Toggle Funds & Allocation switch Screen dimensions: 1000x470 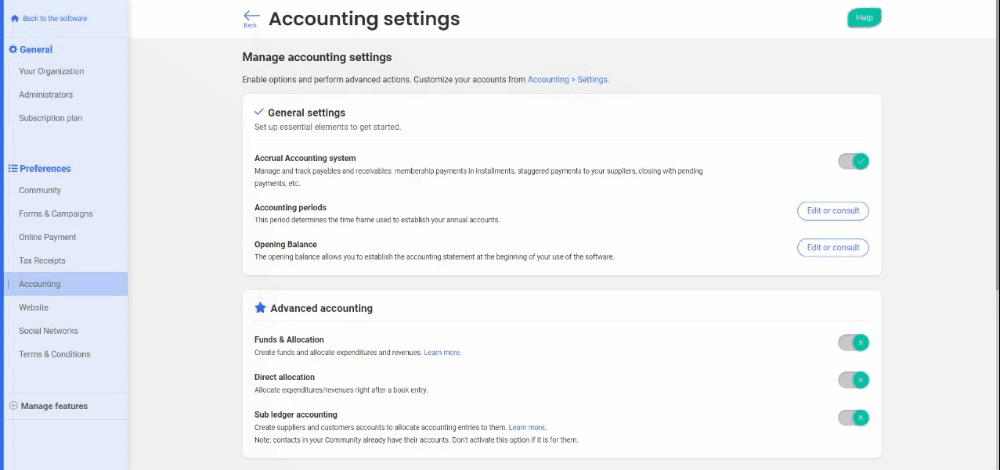coord(853,342)
